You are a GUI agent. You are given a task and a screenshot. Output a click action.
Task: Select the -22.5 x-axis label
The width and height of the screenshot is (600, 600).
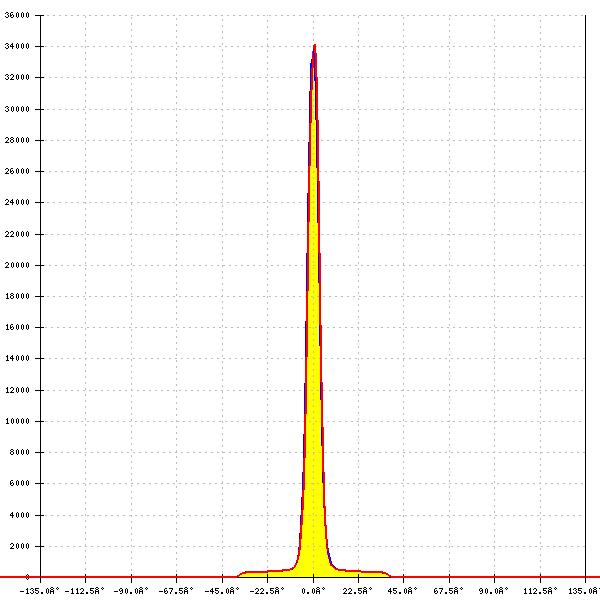(x=267, y=591)
